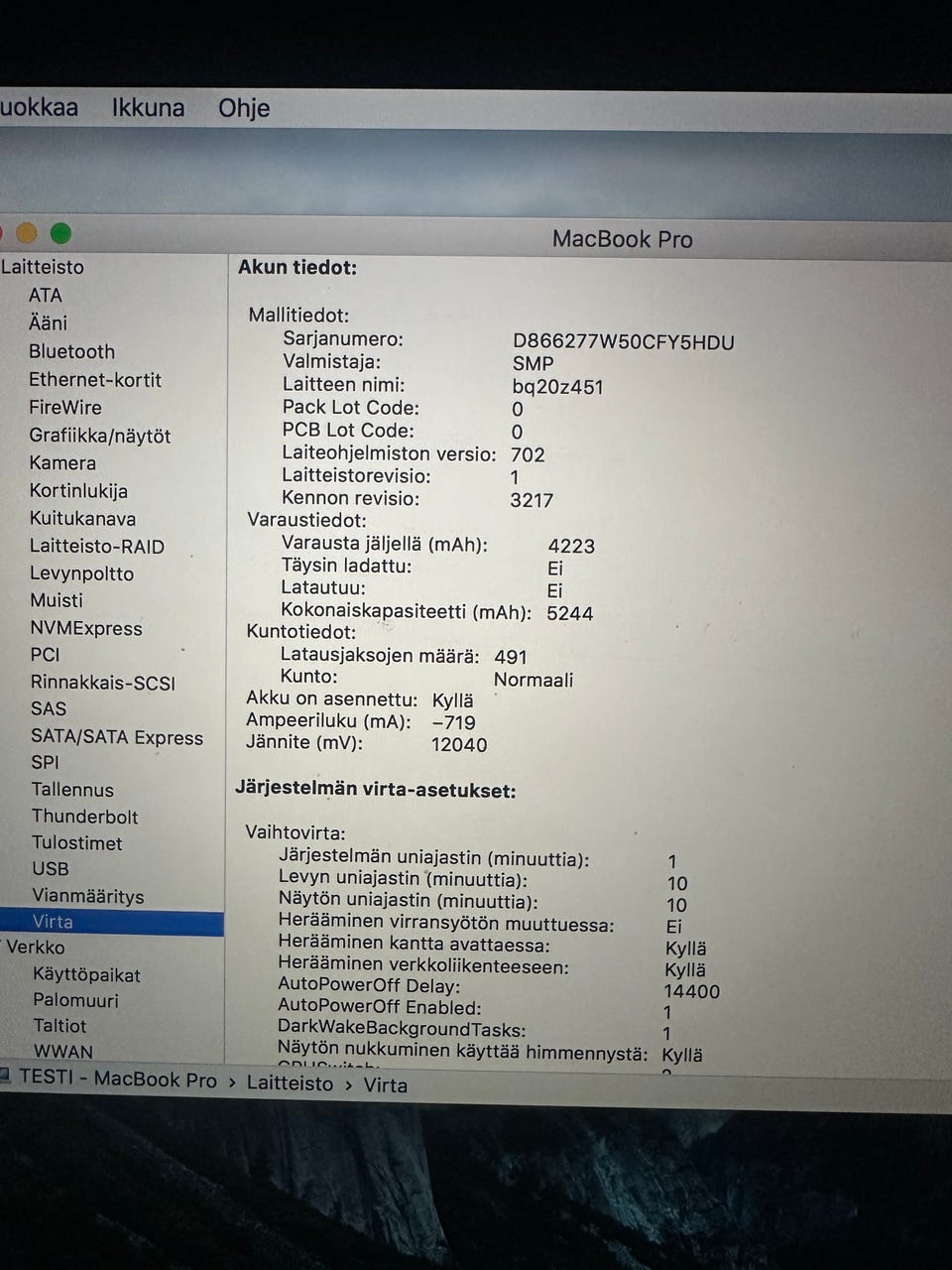Click 'Akku on asennettu:' row label
Viewport: 952px width, 1270px height.
pos(332,699)
